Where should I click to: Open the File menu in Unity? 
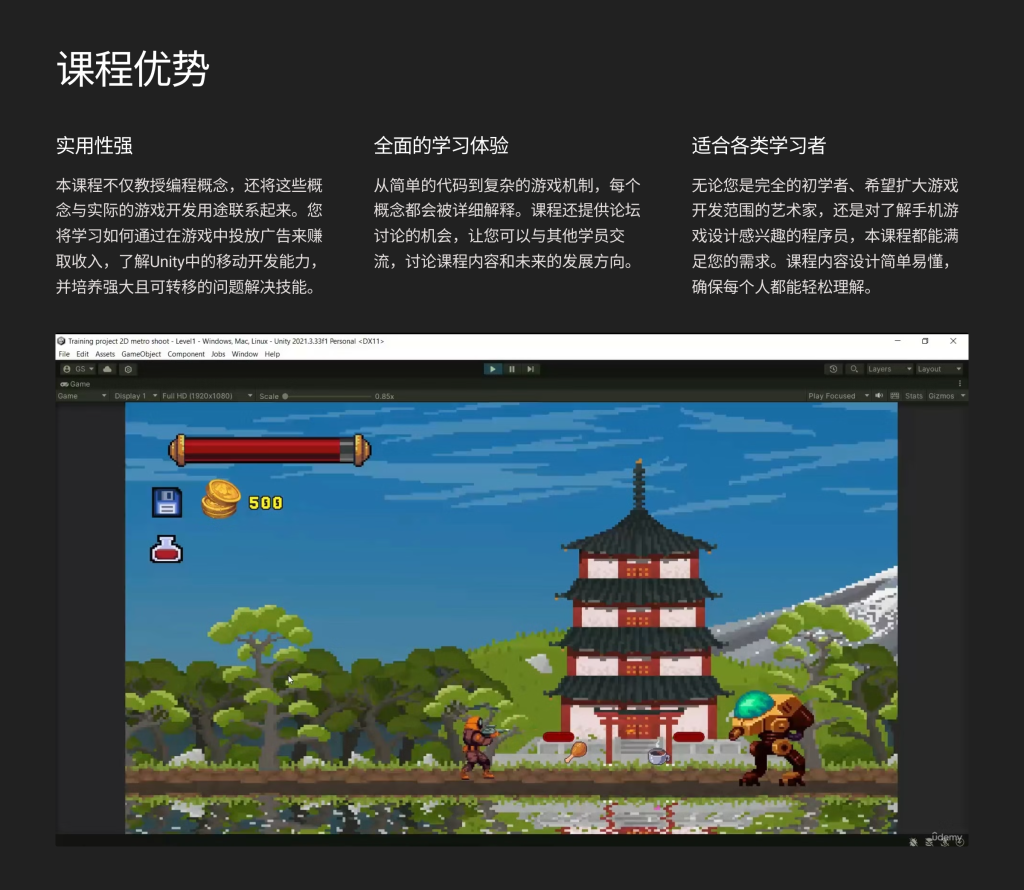pyautogui.click(x=64, y=354)
